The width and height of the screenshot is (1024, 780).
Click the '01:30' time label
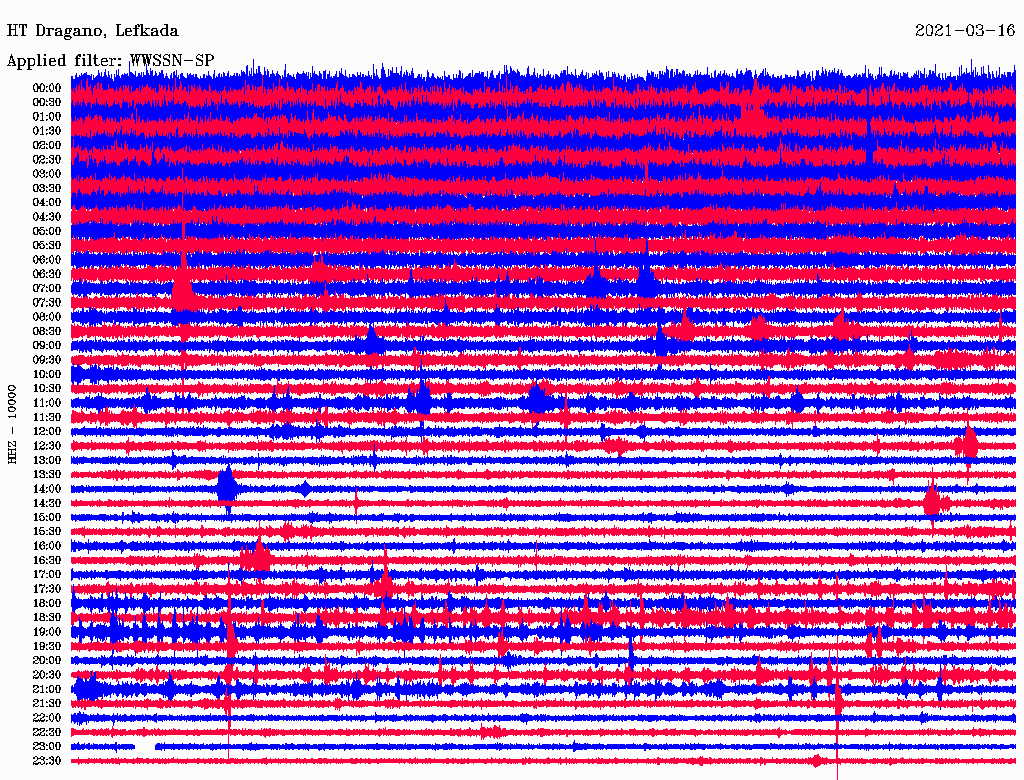47,131
